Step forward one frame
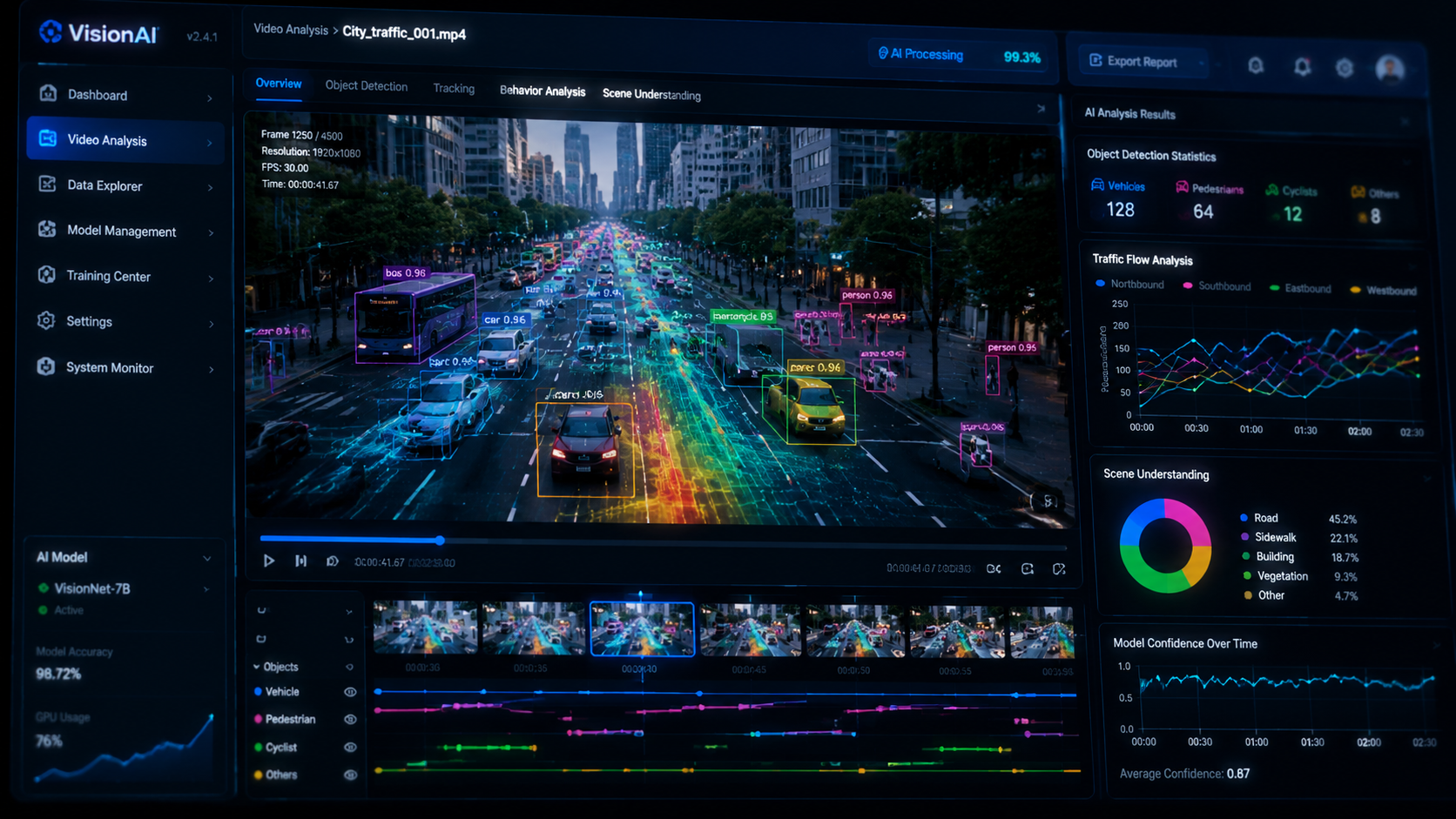The image size is (1456, 819). coord(300,561)
